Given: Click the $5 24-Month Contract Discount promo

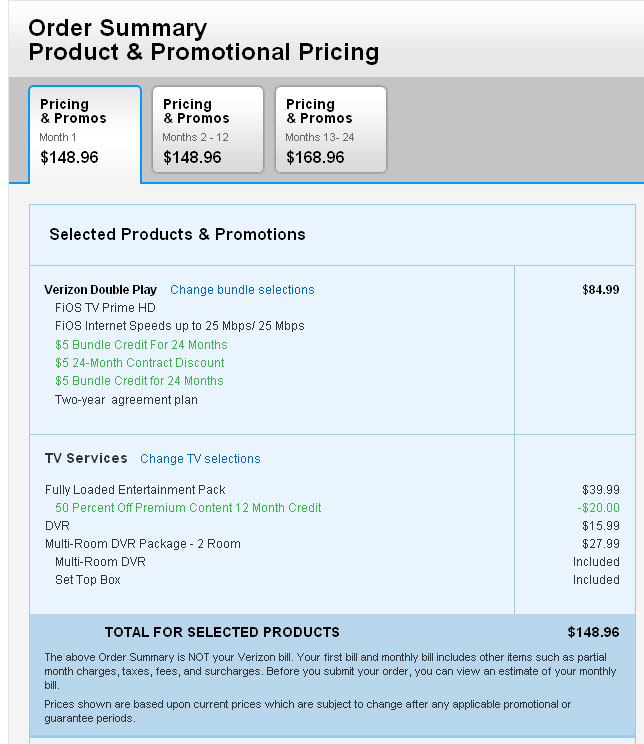Looking at the screenshot, I should point(139,363).
